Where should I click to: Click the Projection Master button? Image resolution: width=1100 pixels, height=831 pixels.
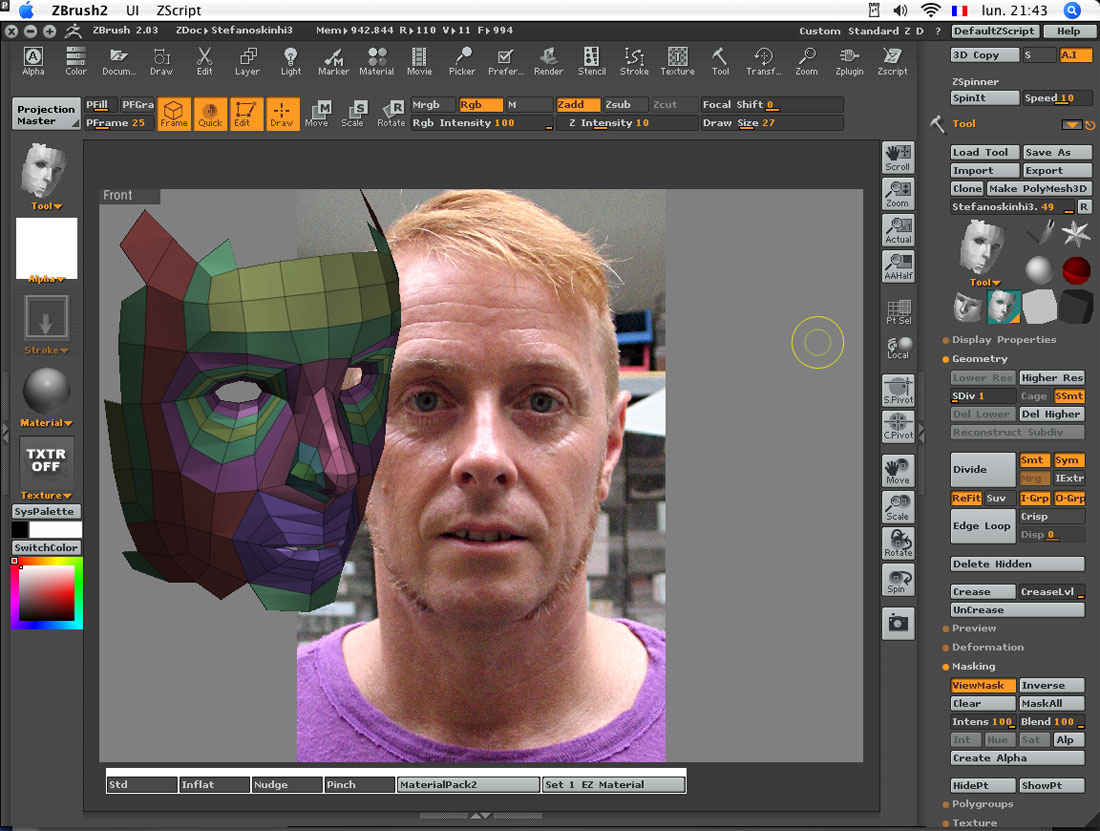(x=46, y=114)
